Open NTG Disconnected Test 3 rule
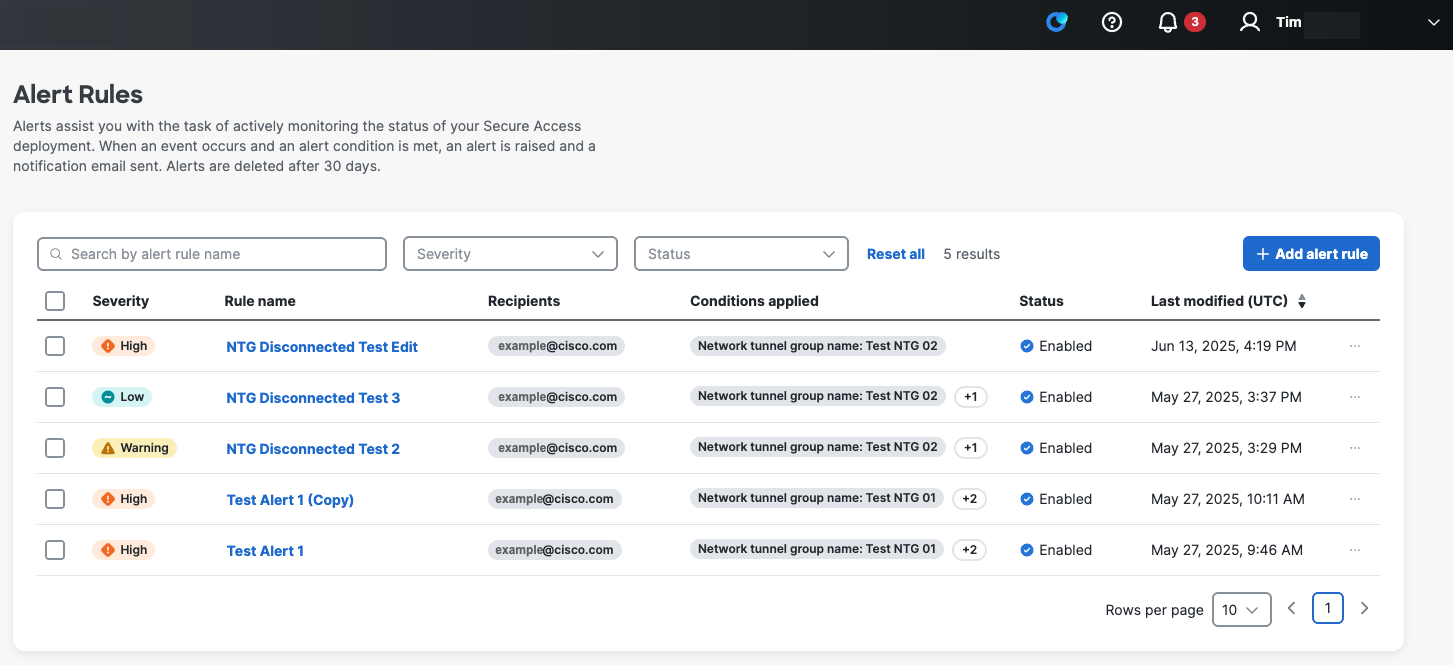Viewport: 1453px width, 665px height. (x=313, y=398)
